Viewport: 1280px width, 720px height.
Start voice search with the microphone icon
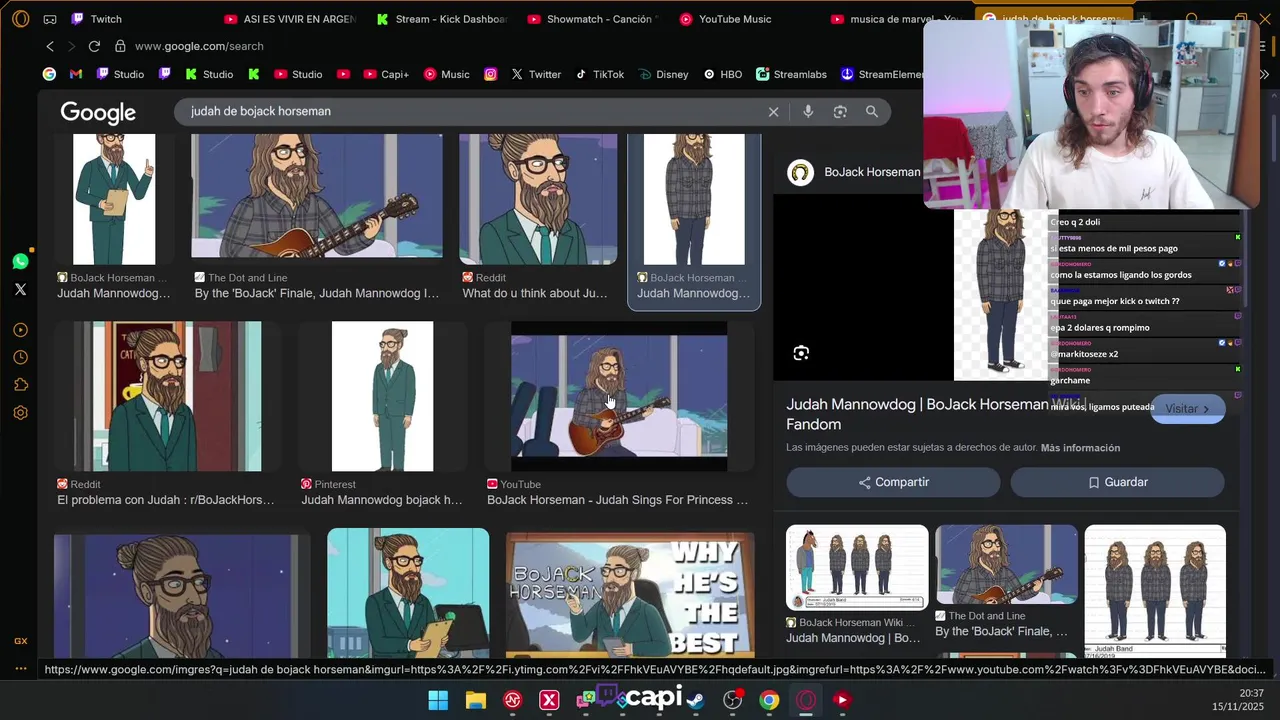pyautogui.click(x=808, y=112)
